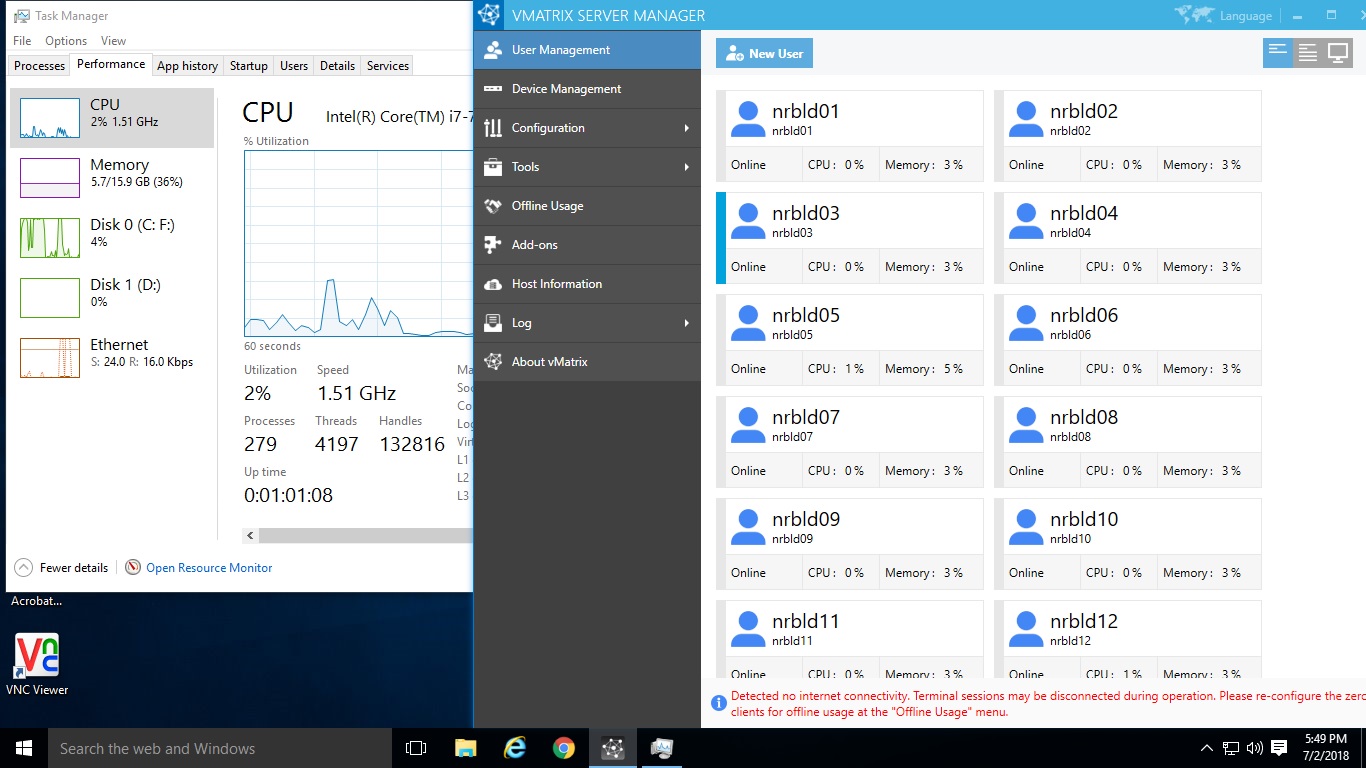Click the Tools toolbox icon
Viewport: 1366px width, 768px height.
click(492, 167)
